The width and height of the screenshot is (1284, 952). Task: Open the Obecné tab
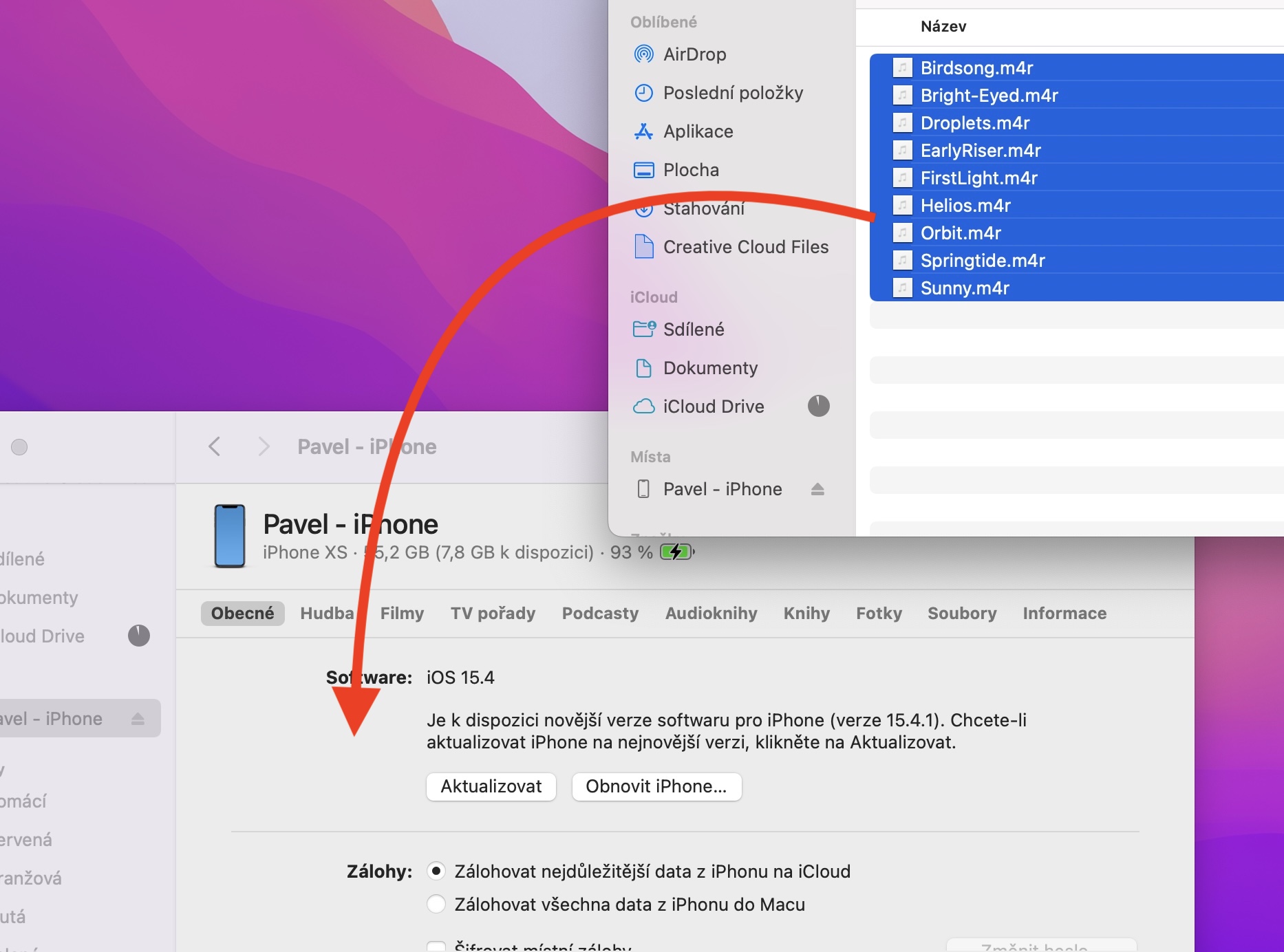click(242, 613)
